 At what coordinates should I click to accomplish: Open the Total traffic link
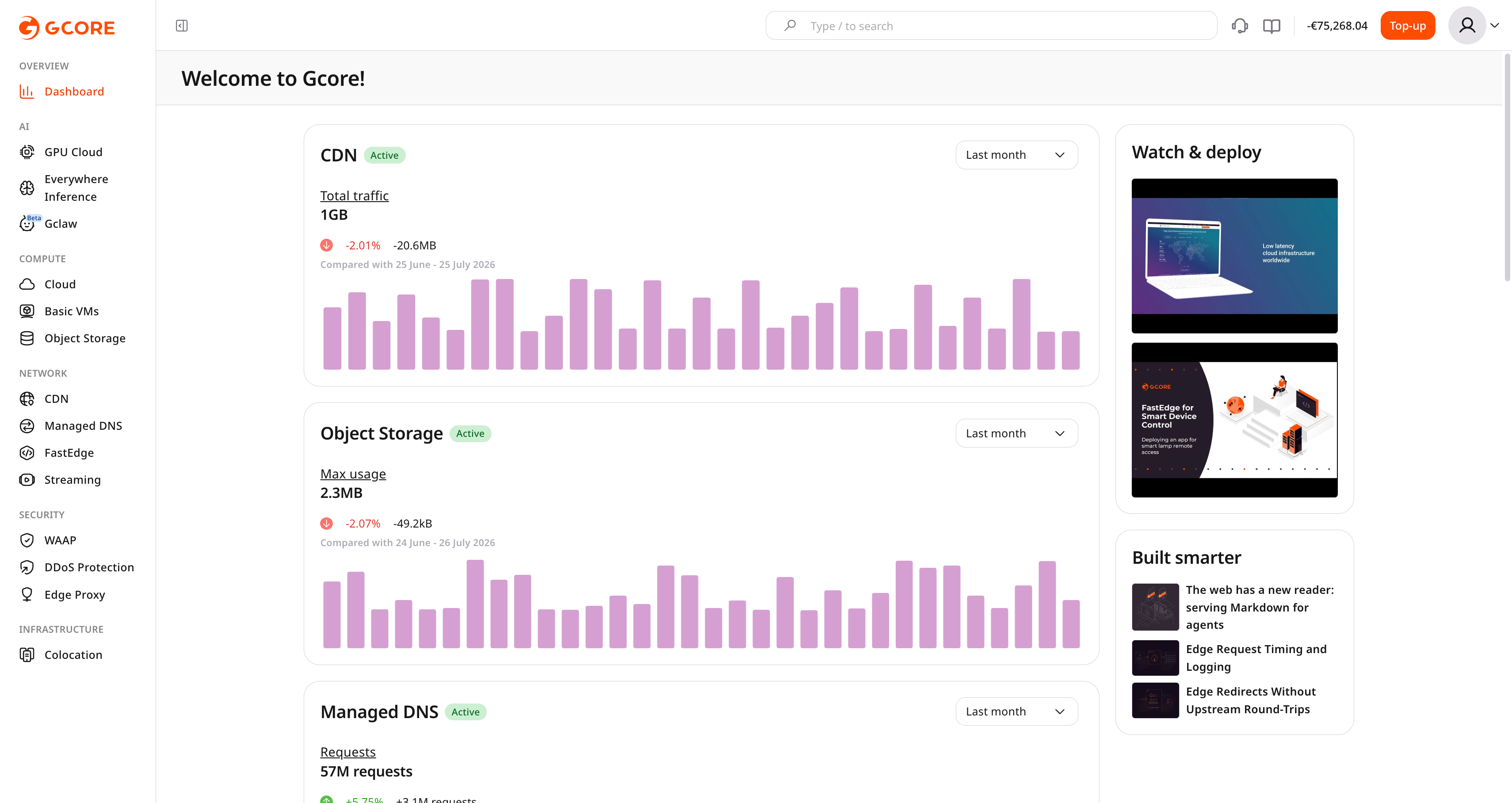click(355, 195)
